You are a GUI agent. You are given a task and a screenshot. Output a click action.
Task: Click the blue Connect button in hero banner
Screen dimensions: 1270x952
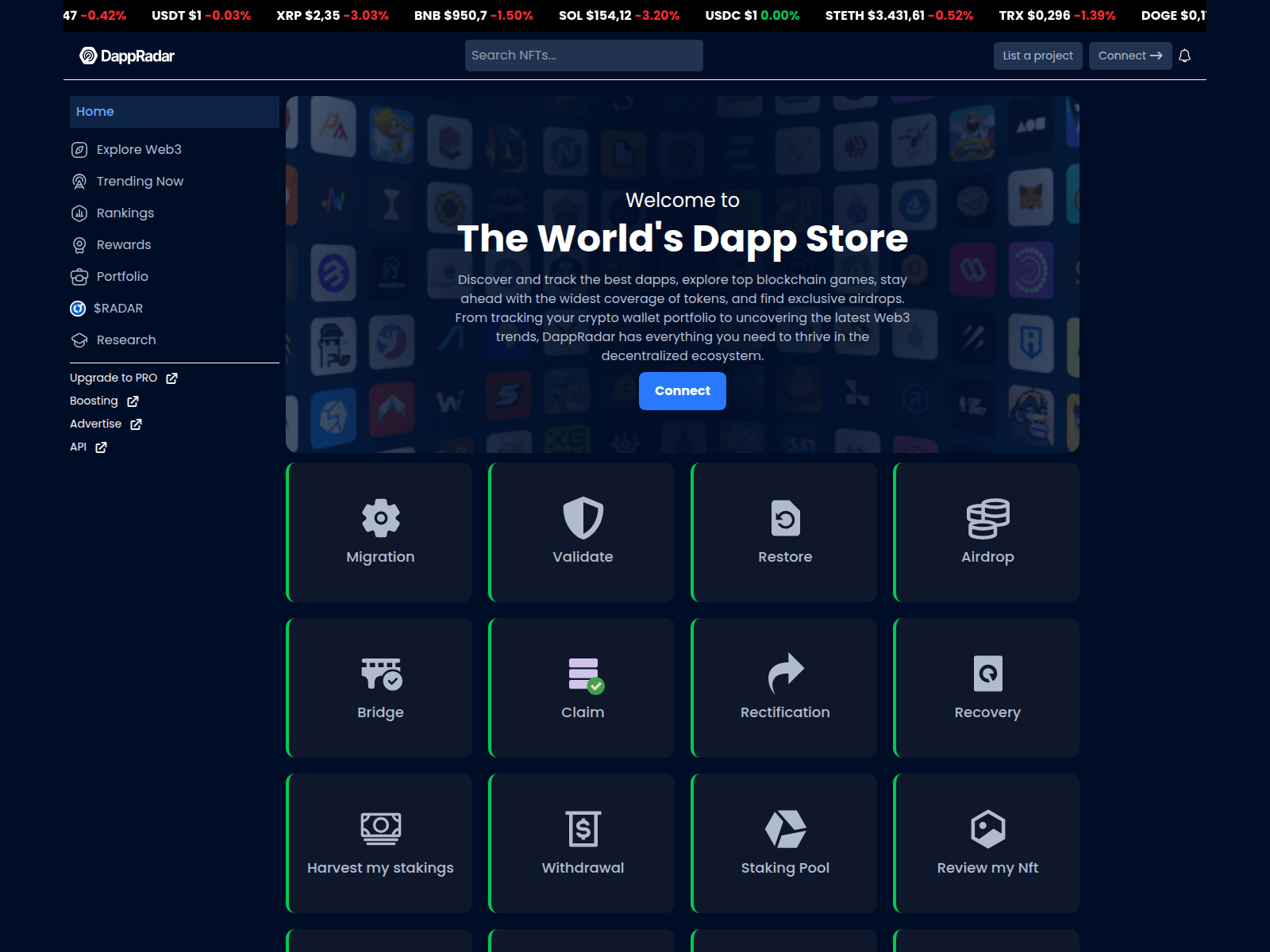pyautogui.click(x=683, y=391)
